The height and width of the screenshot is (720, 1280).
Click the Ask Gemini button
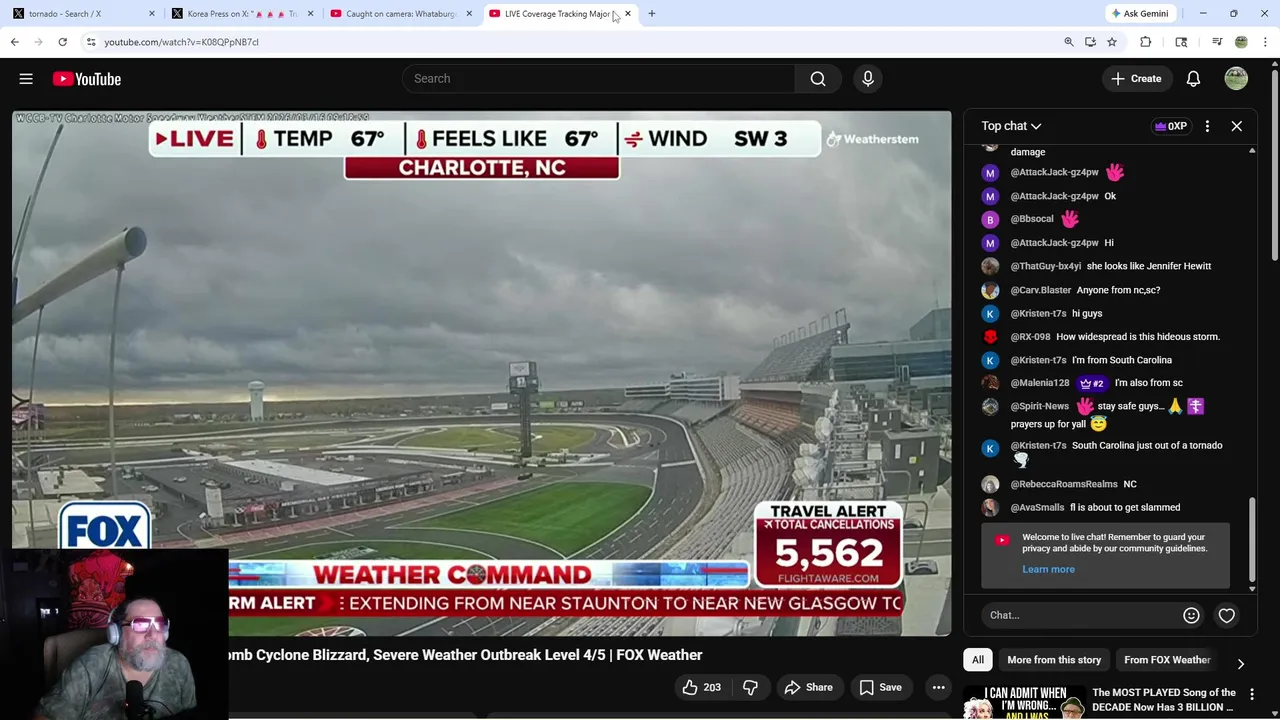pyautogui.click(x=1139, y=14)
